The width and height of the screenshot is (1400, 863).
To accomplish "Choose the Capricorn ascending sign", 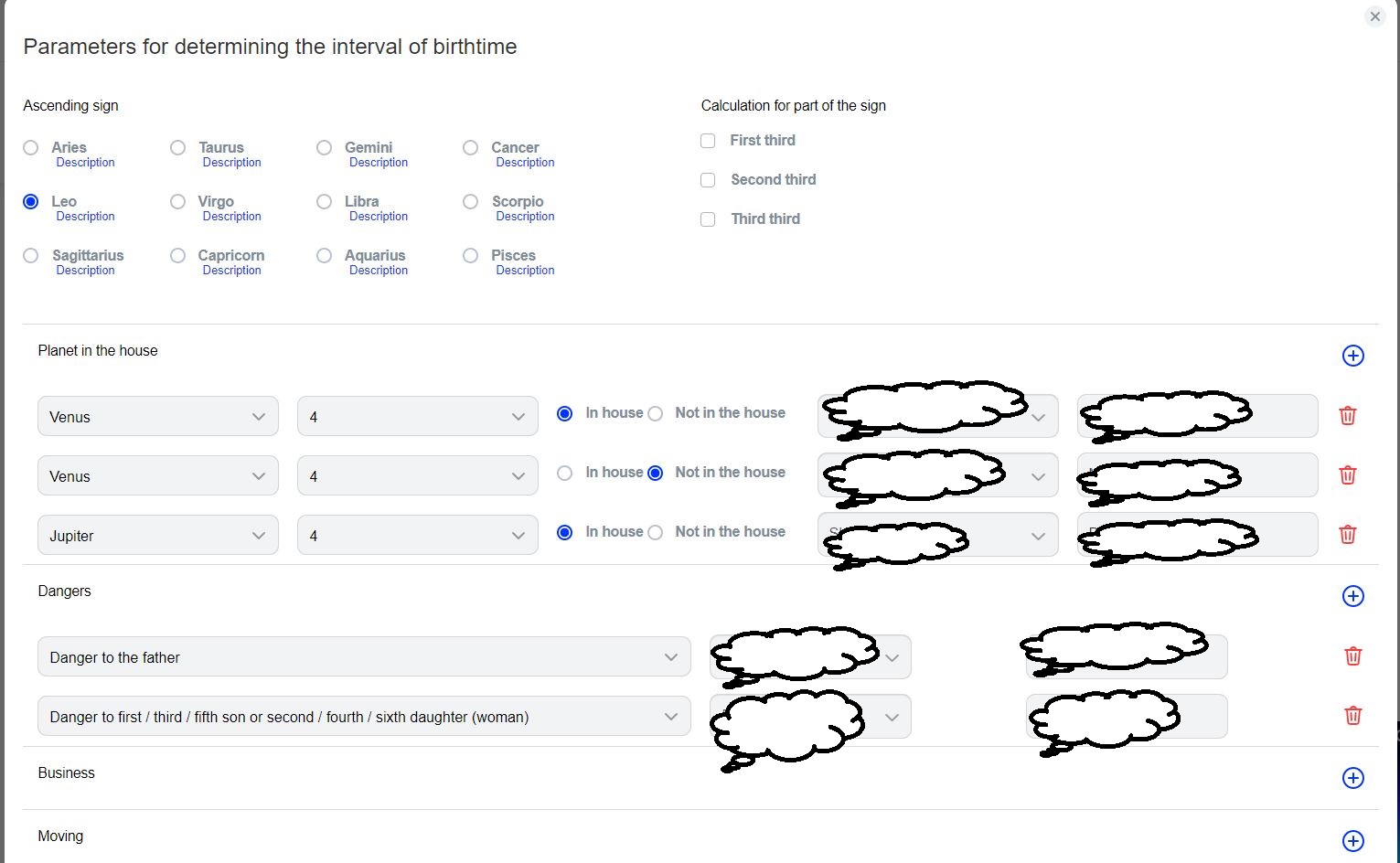I will [x=178, y=256].
